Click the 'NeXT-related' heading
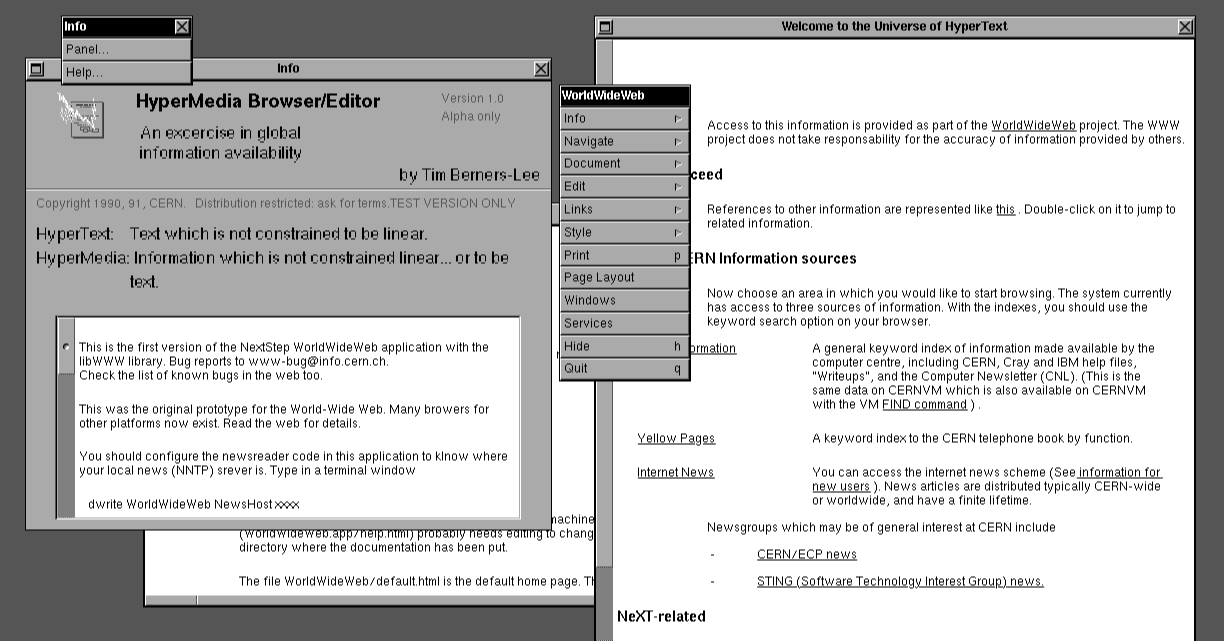 pos(661,616)
